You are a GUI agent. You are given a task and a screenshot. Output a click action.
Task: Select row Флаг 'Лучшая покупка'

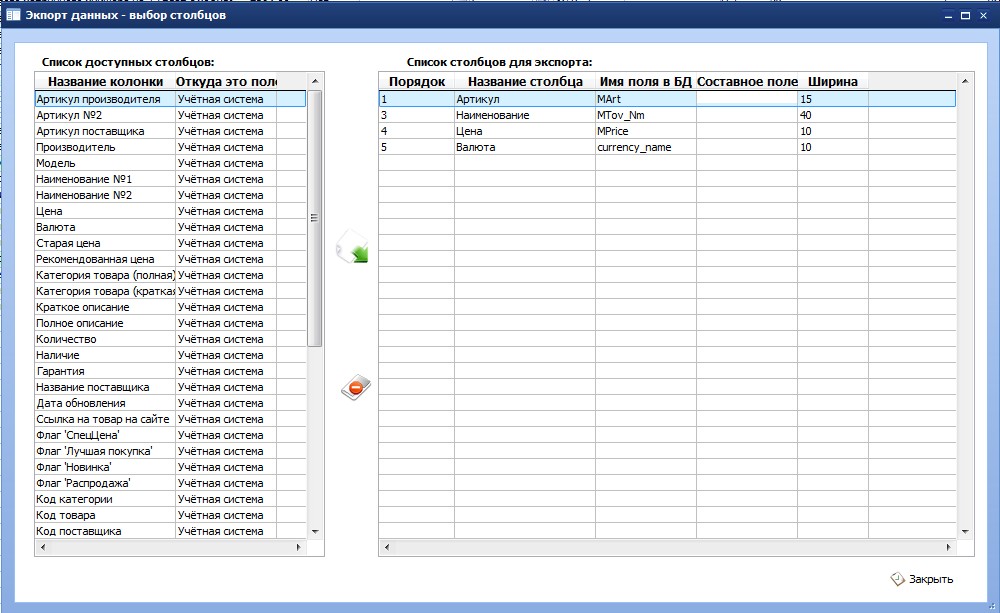[x=170, y=450]
